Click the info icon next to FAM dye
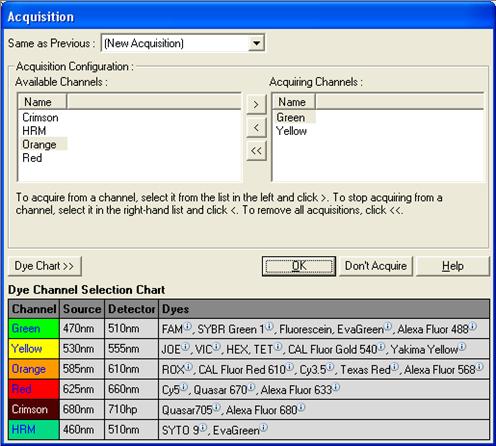The image size is (496, 446). pos(187,326)
